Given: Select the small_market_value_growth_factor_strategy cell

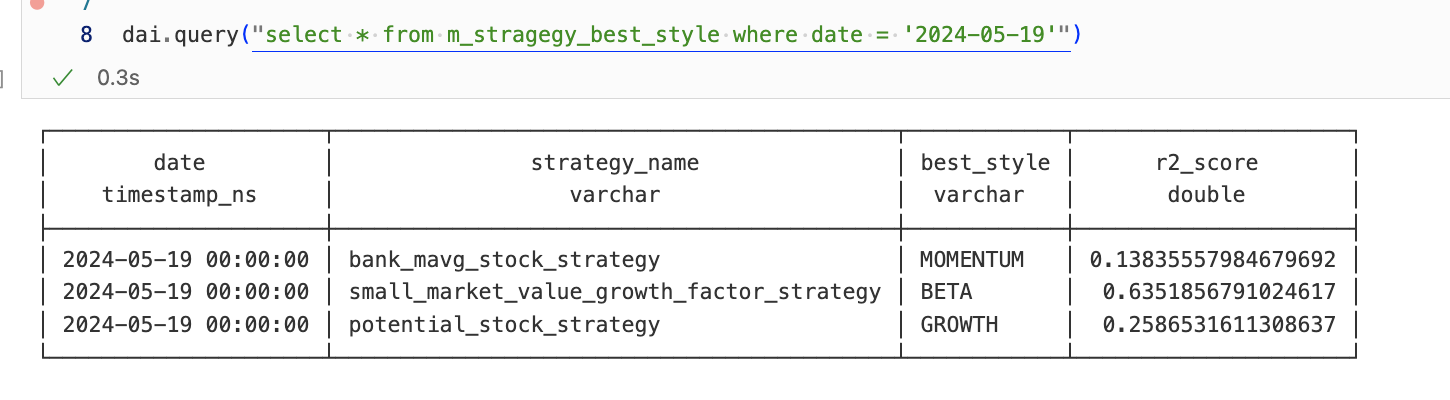Looking at the screenshot, I should point(614,292).
